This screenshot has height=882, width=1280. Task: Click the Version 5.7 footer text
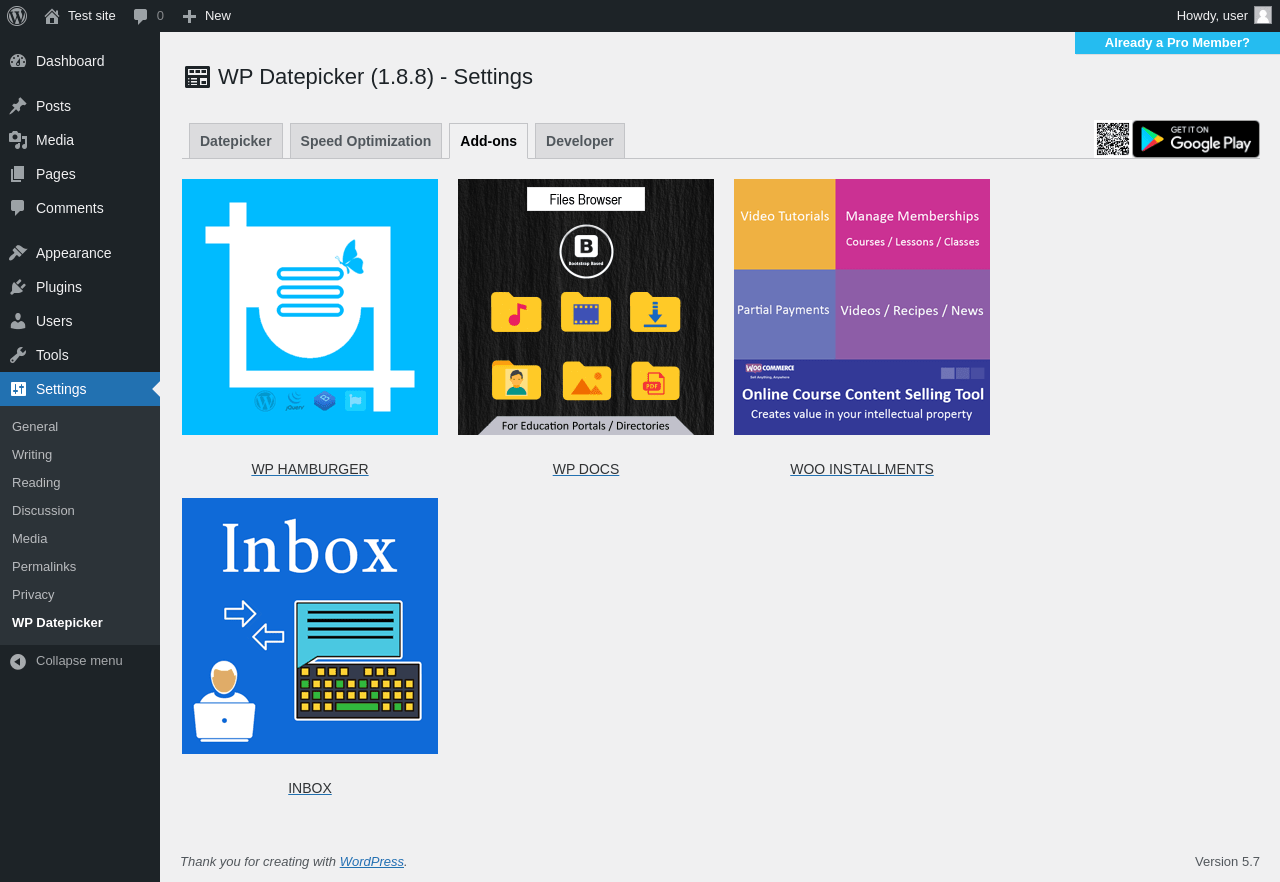(x=1227, y=861)
